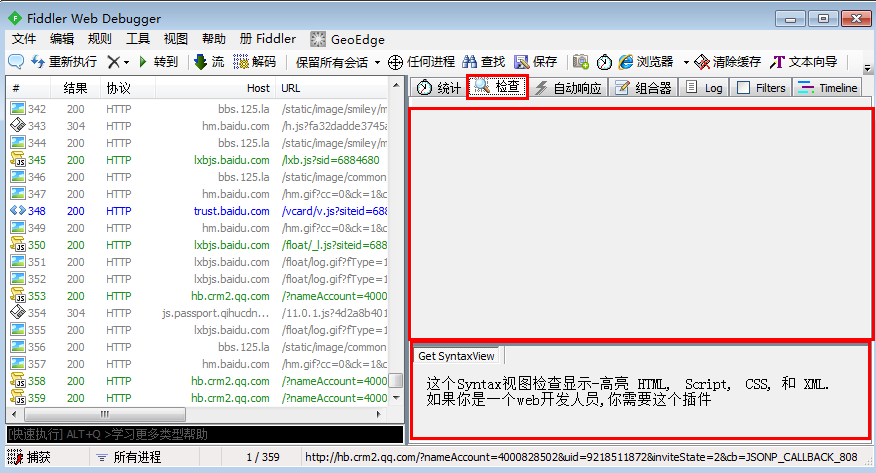Click horizontal scrollbar left arrow

tap(13, 414)
